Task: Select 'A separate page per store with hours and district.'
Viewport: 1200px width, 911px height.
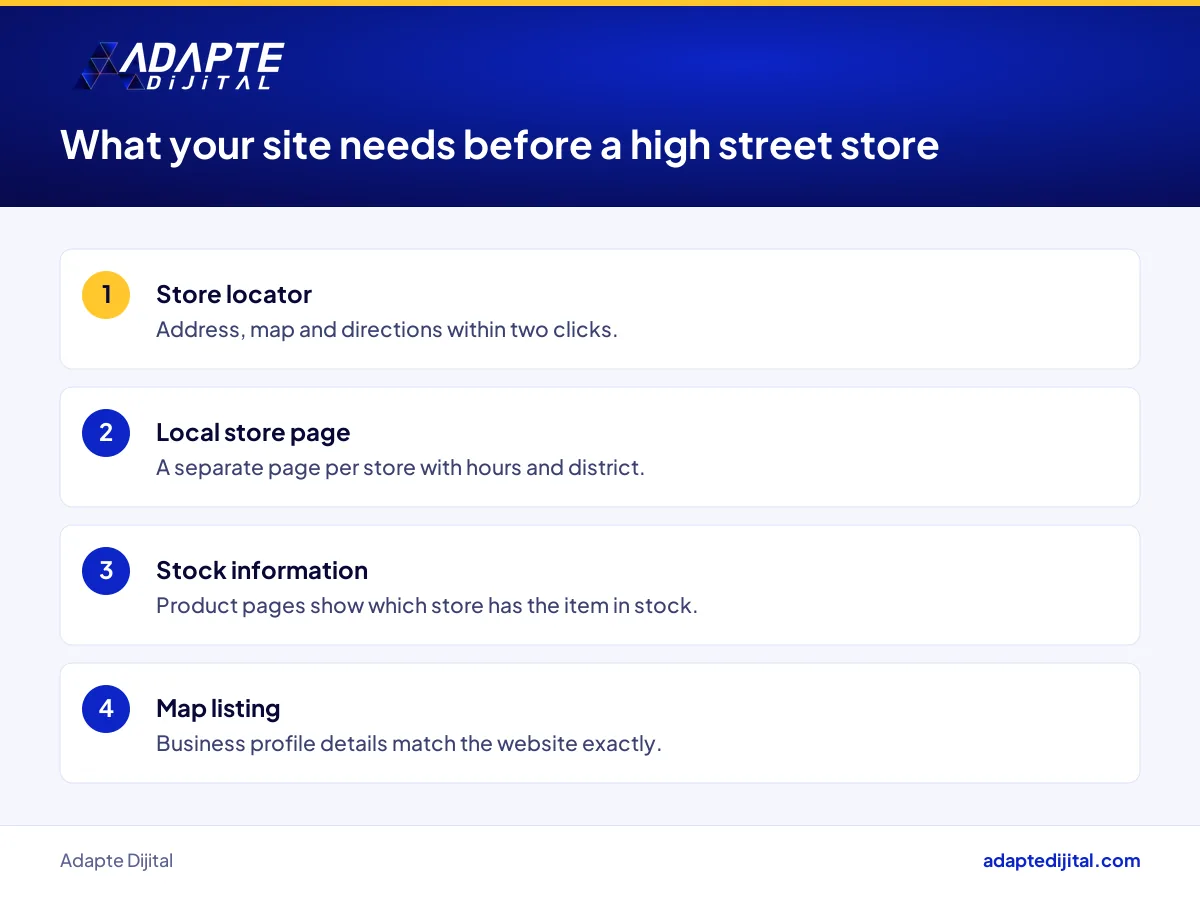Action: coord(400,467)
